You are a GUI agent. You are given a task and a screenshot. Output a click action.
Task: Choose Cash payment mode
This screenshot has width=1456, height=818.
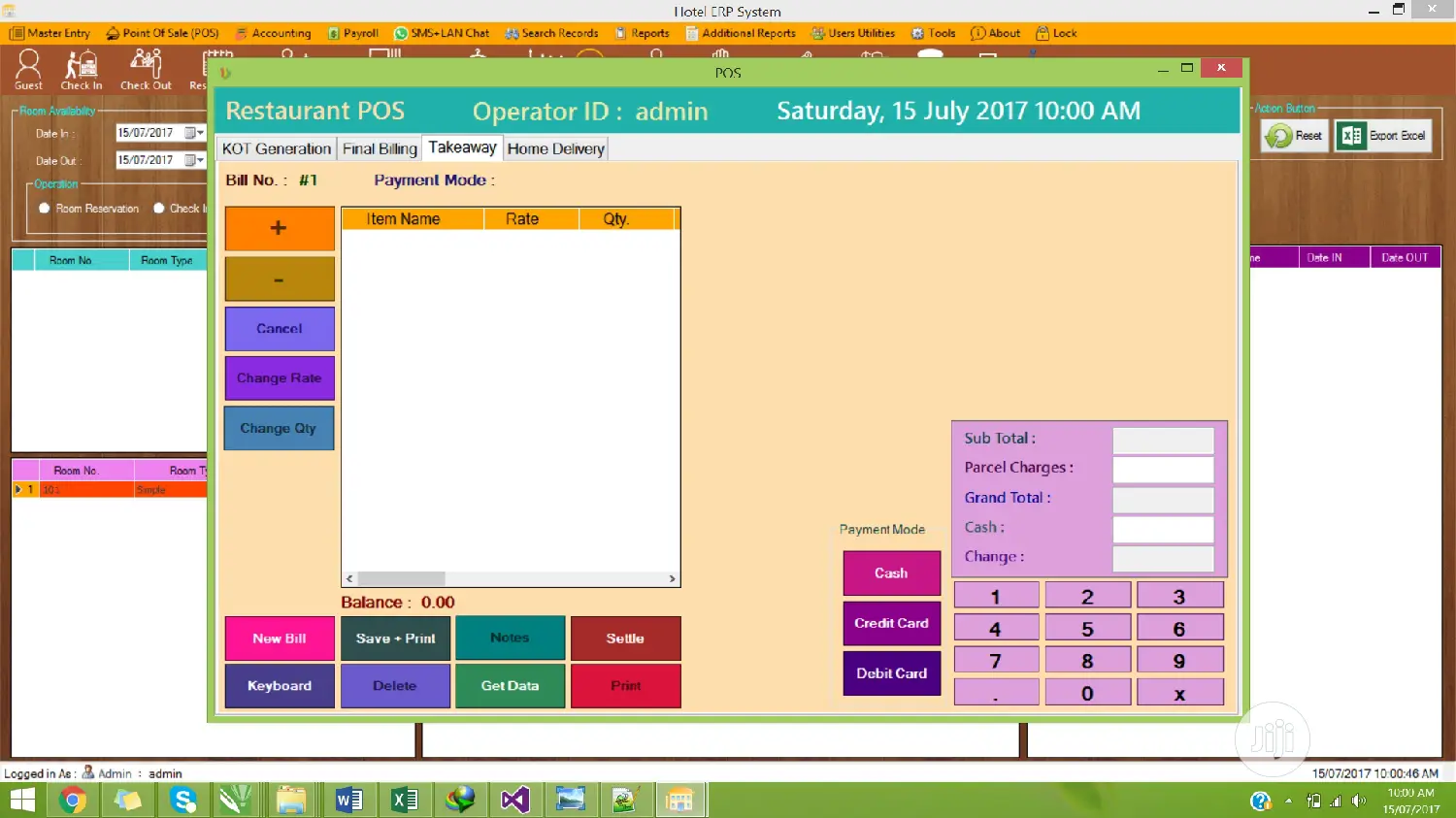[x=891, y=573]
